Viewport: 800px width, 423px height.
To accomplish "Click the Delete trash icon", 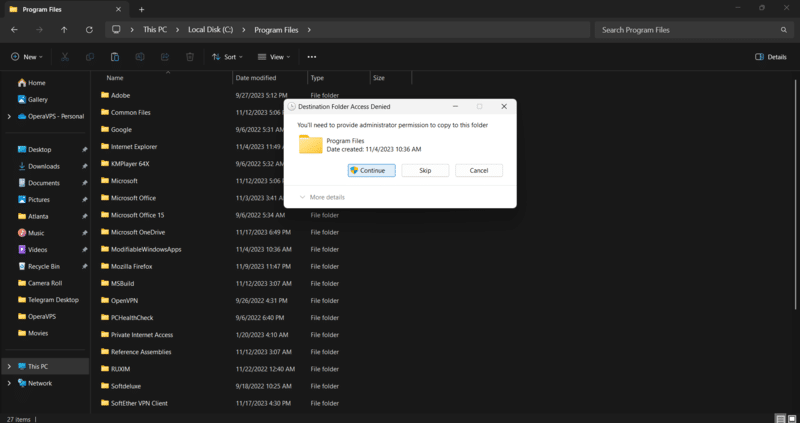I will coord(190,57).
